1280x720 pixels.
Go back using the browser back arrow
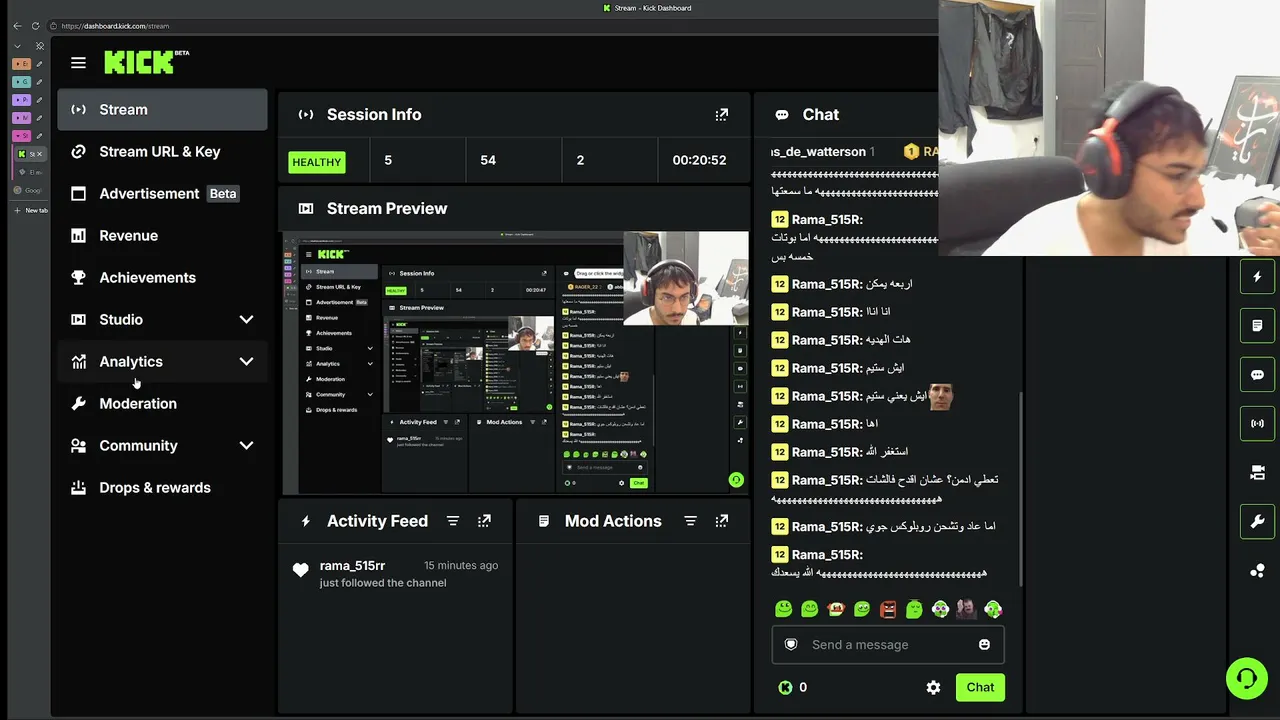[x=17, y=26]
